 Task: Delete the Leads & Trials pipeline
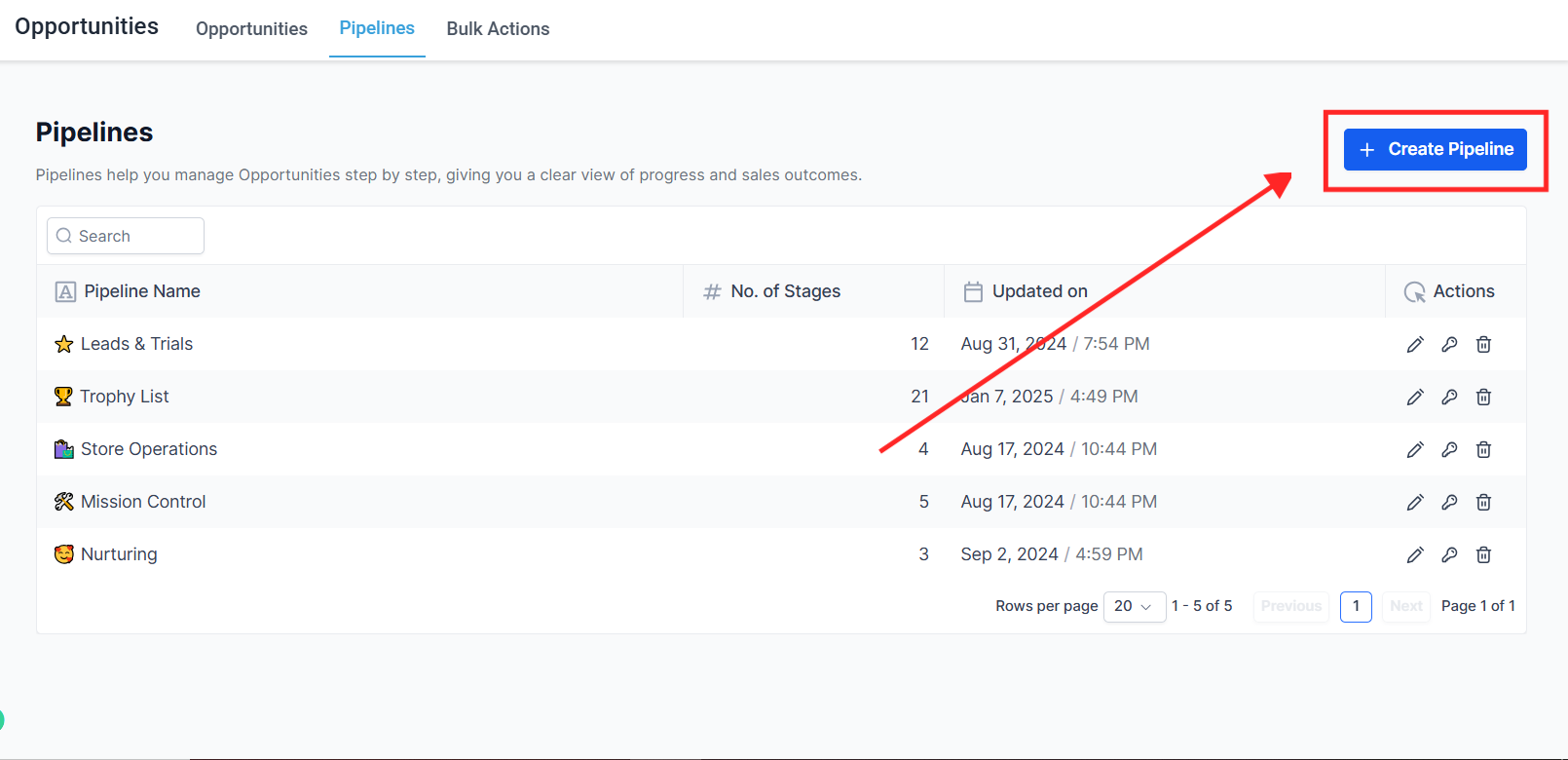click(x=1483, y=344)
